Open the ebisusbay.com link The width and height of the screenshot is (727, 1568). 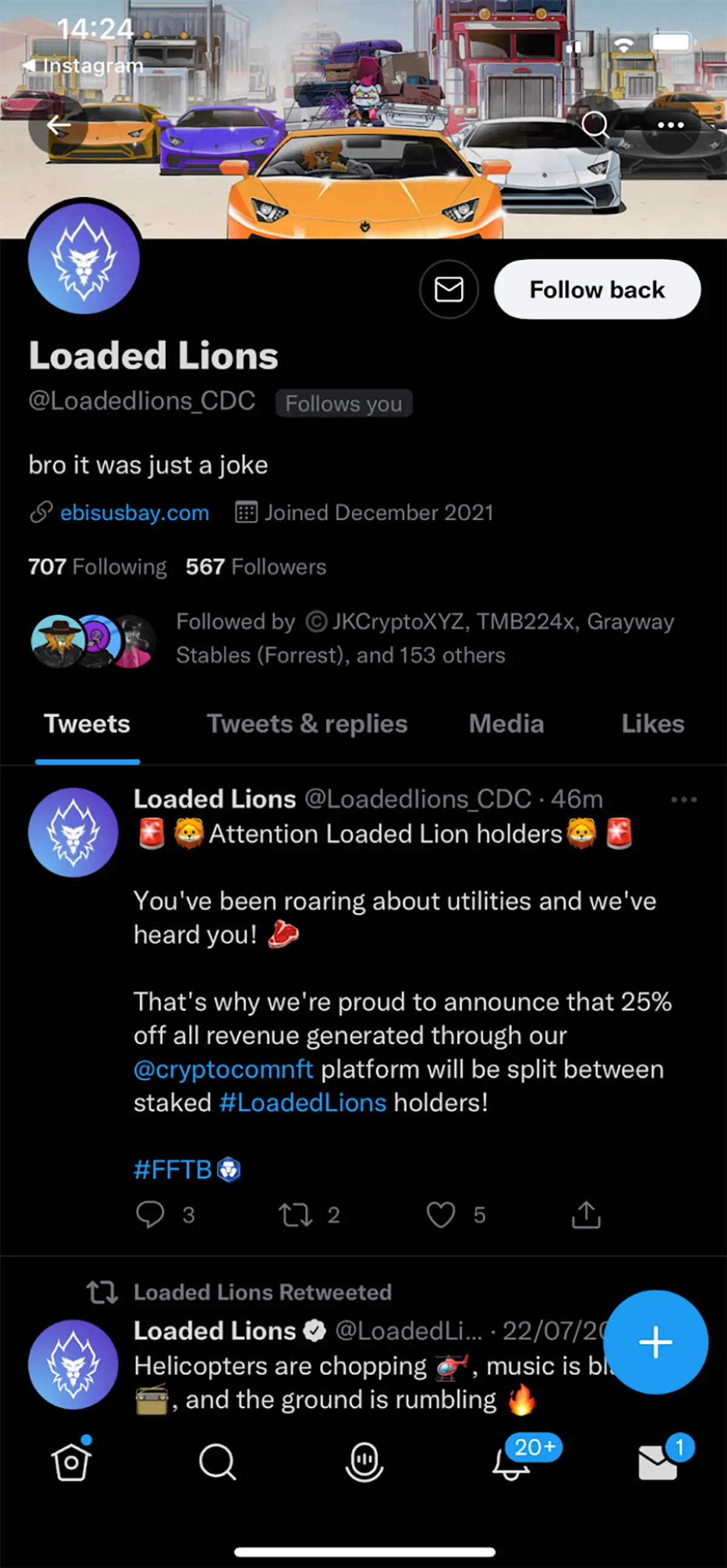pos(134,512)
